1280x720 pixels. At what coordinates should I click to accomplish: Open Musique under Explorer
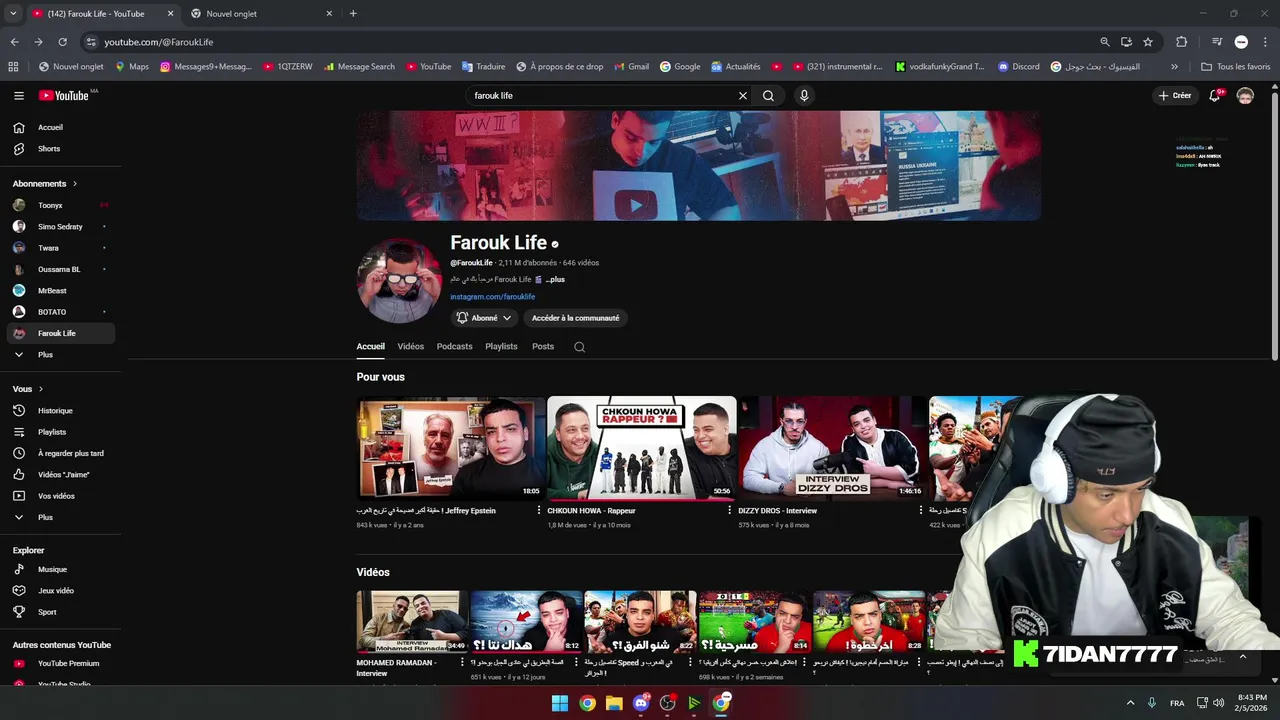(x=60, y=570)
